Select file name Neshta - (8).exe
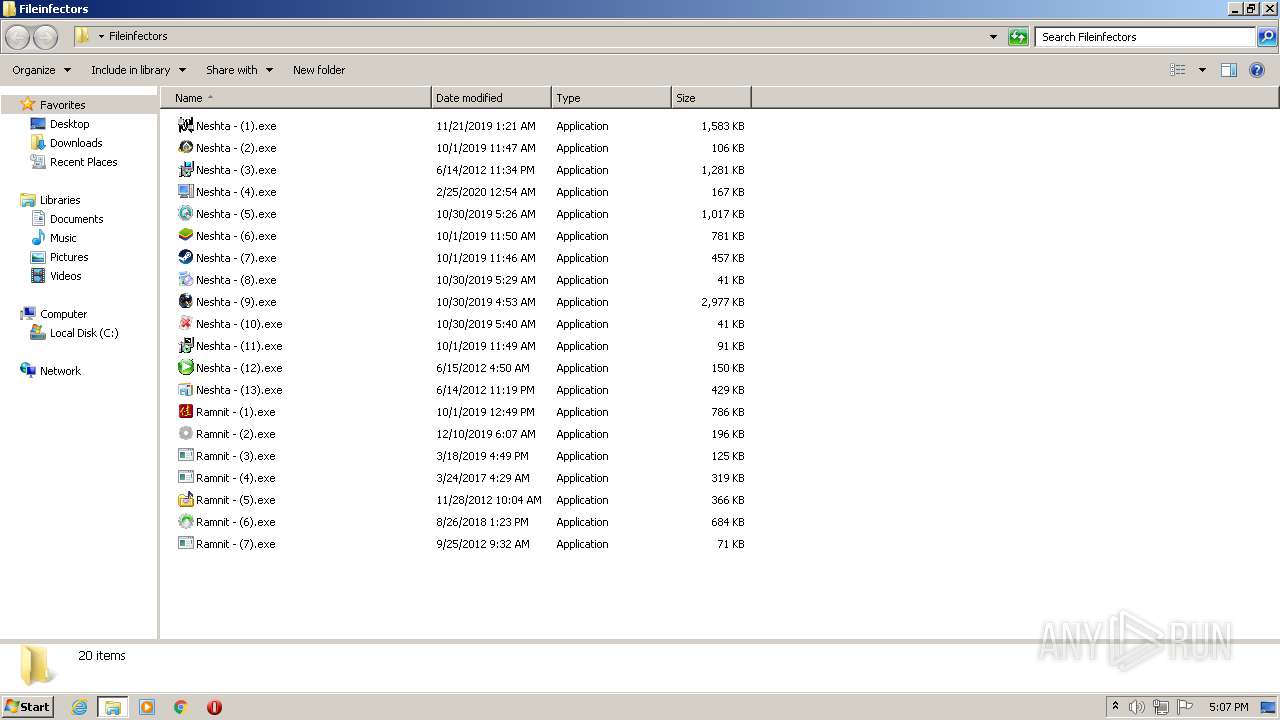Image resolution: width=1280 pixels, height=720 pixels. [x=236, y=280]
